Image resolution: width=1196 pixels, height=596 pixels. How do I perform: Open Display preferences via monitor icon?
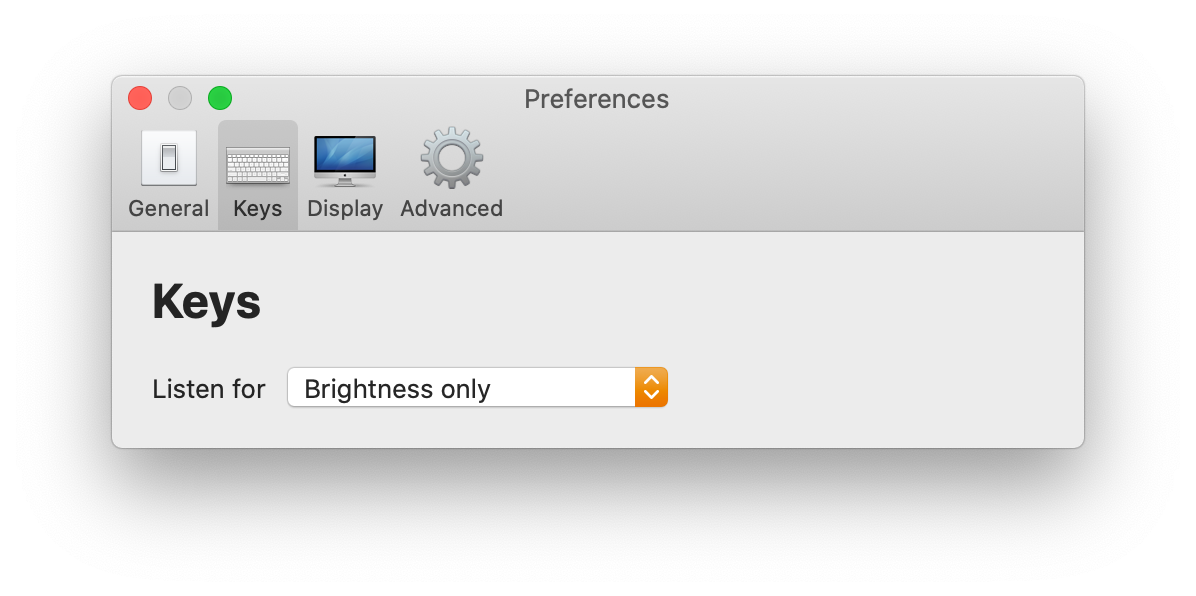345,160
